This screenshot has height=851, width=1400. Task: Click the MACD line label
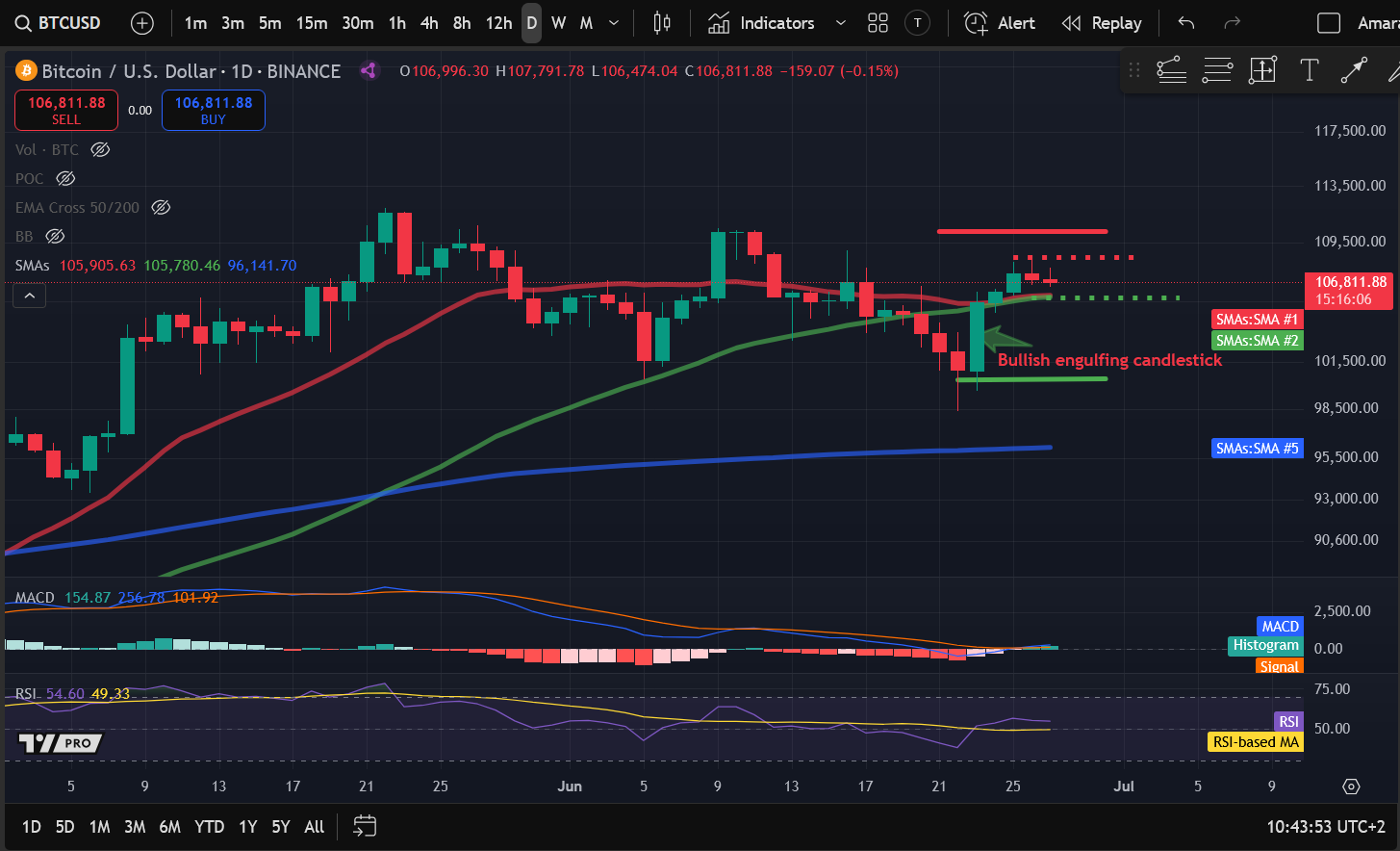[1280, 627]
